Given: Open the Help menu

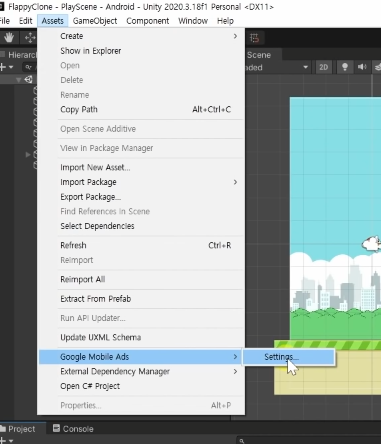Looking at the screenshot, I should tap(225, 21).
